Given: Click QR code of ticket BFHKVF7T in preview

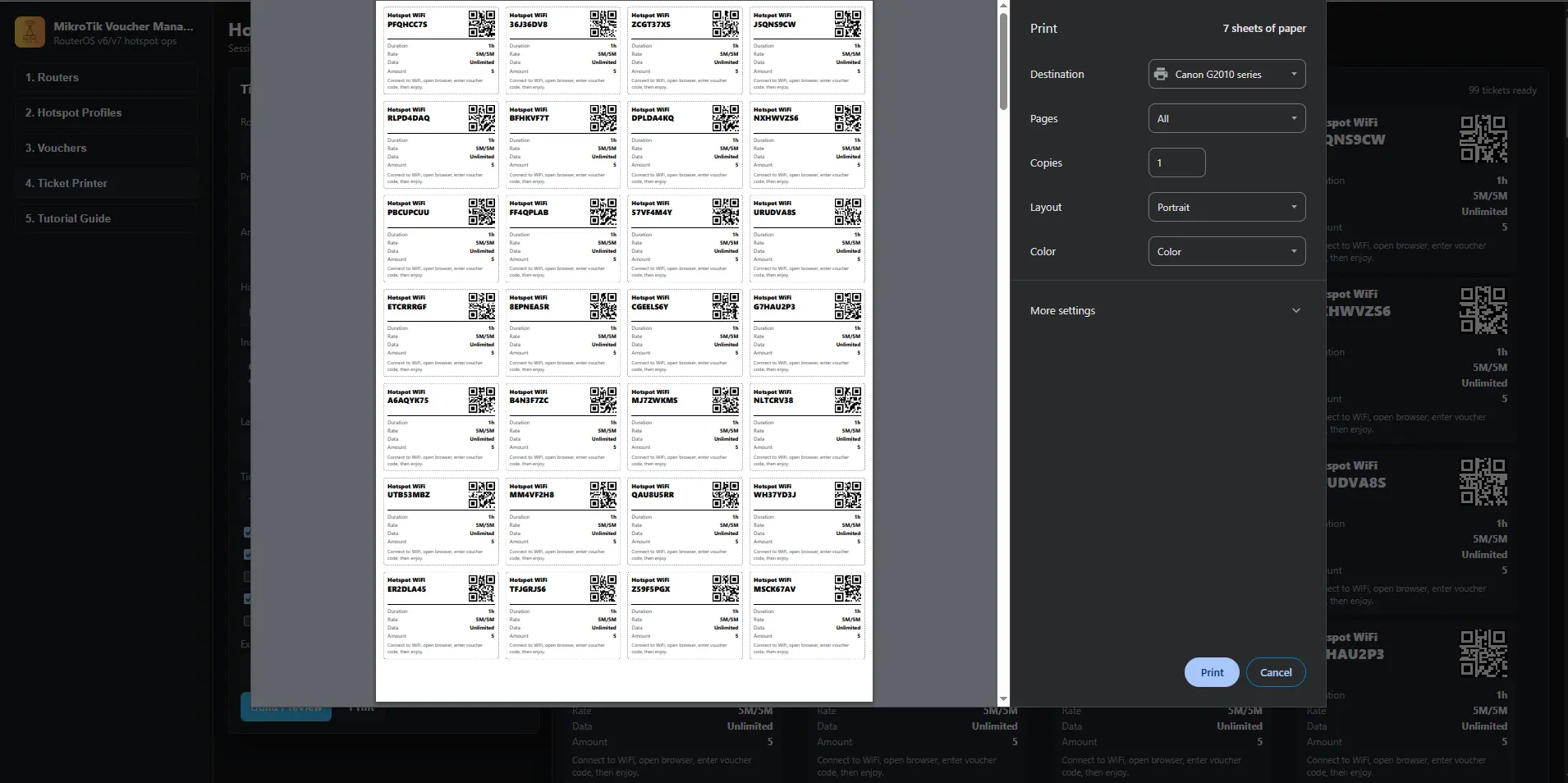Looking at the screenshot, I should (x=603, y=118).
